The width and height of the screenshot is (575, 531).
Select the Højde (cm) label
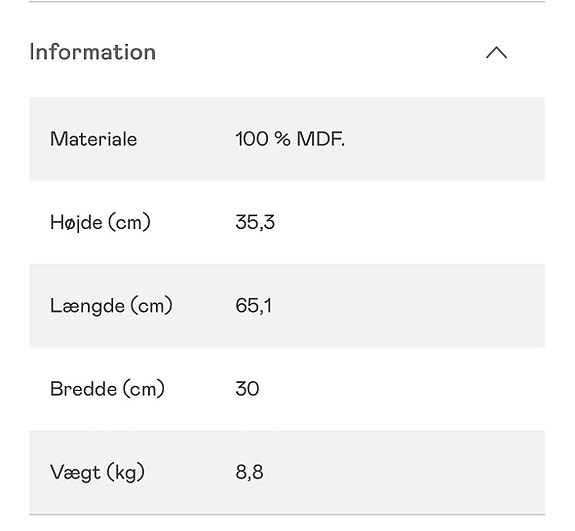point(100,223)
